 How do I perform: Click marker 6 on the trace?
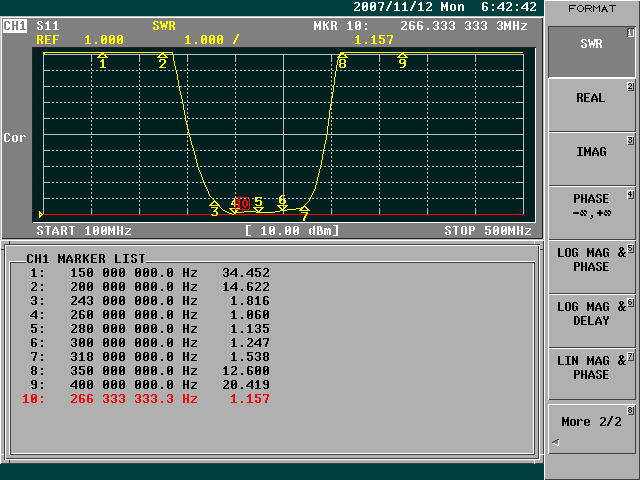pos(282,203)
